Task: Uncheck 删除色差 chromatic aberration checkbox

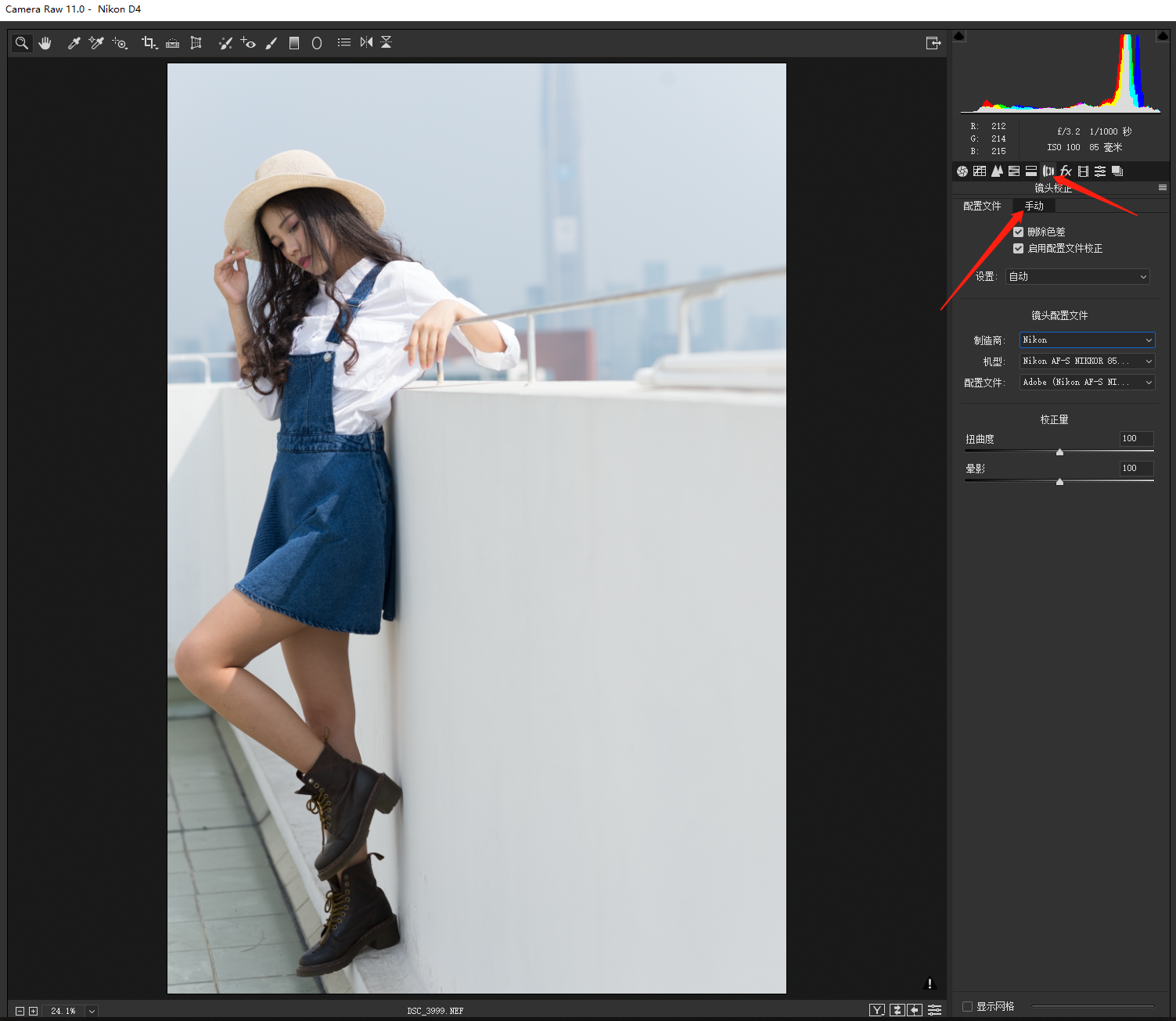Action: pyautogui.click(x=1018, y=232)
